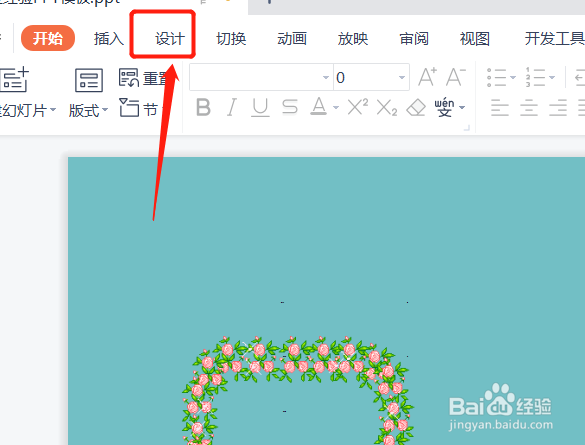
Task: Select the 放映 tab
Action: coord(353,38)
